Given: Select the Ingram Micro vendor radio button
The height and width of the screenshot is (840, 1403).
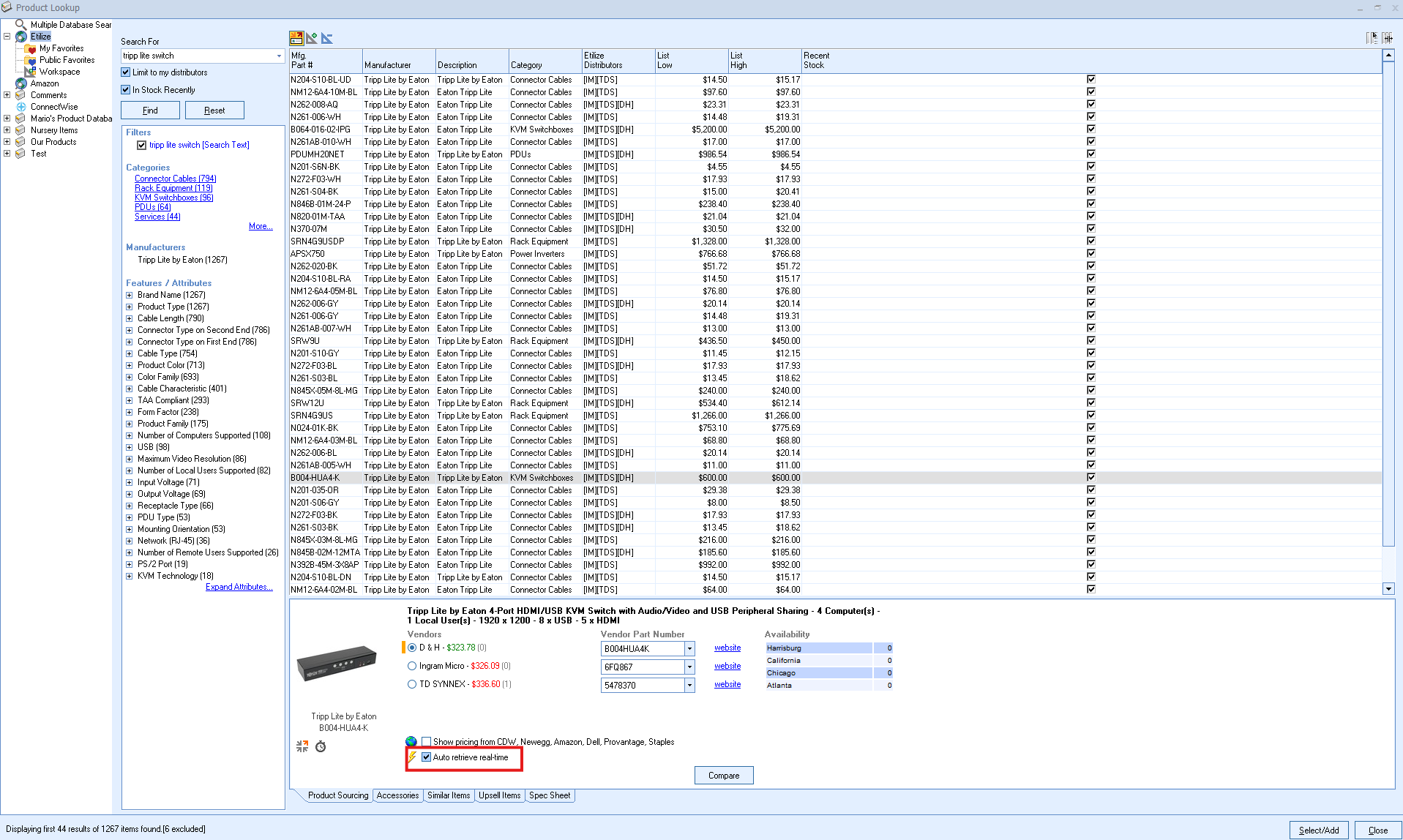Looking at the screenshot, I should tap(412, 666).
